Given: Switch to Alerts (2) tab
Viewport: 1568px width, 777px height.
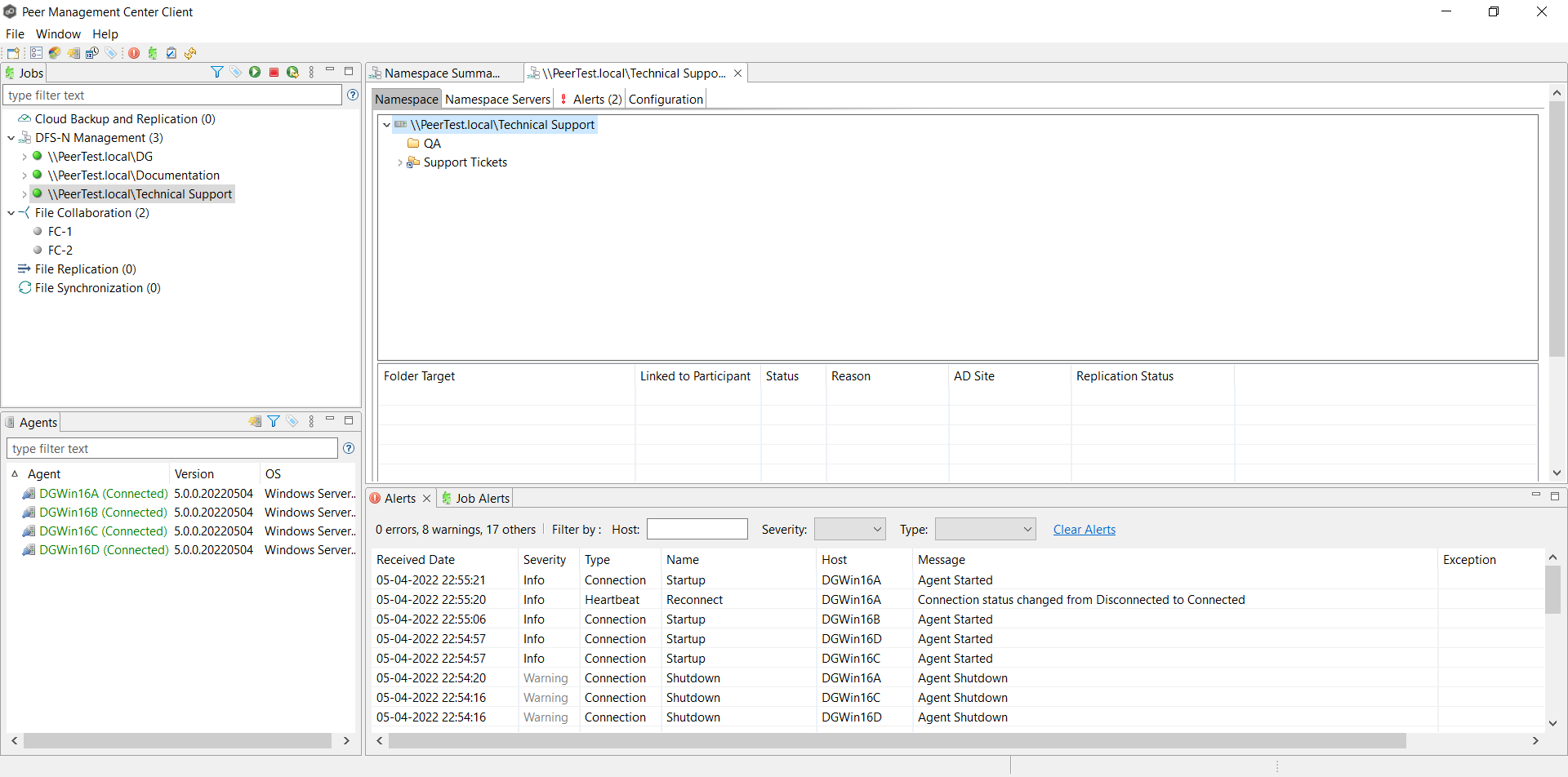Looking at the screenshot, I should [591, 99].
